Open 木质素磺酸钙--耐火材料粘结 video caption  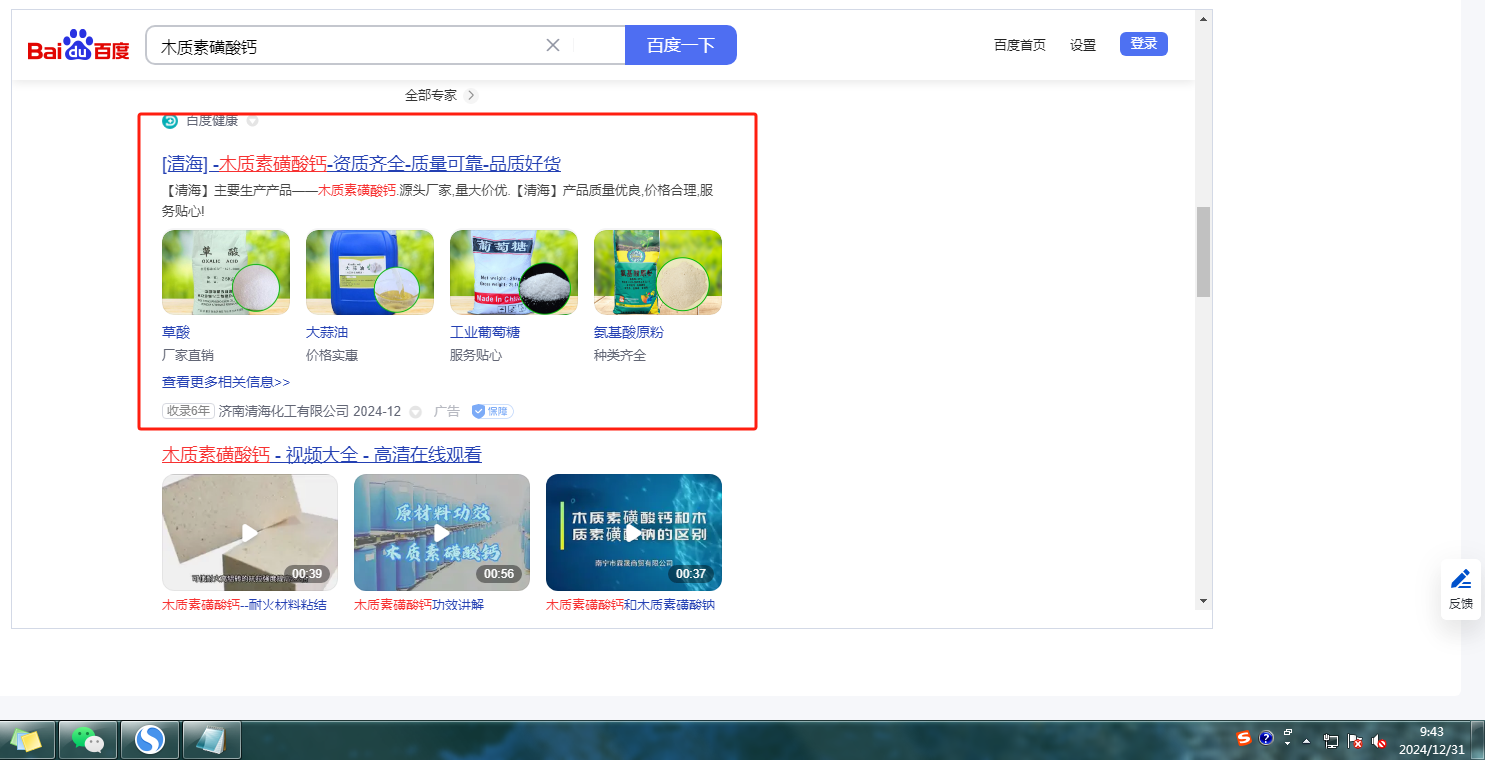click(244, 605)
